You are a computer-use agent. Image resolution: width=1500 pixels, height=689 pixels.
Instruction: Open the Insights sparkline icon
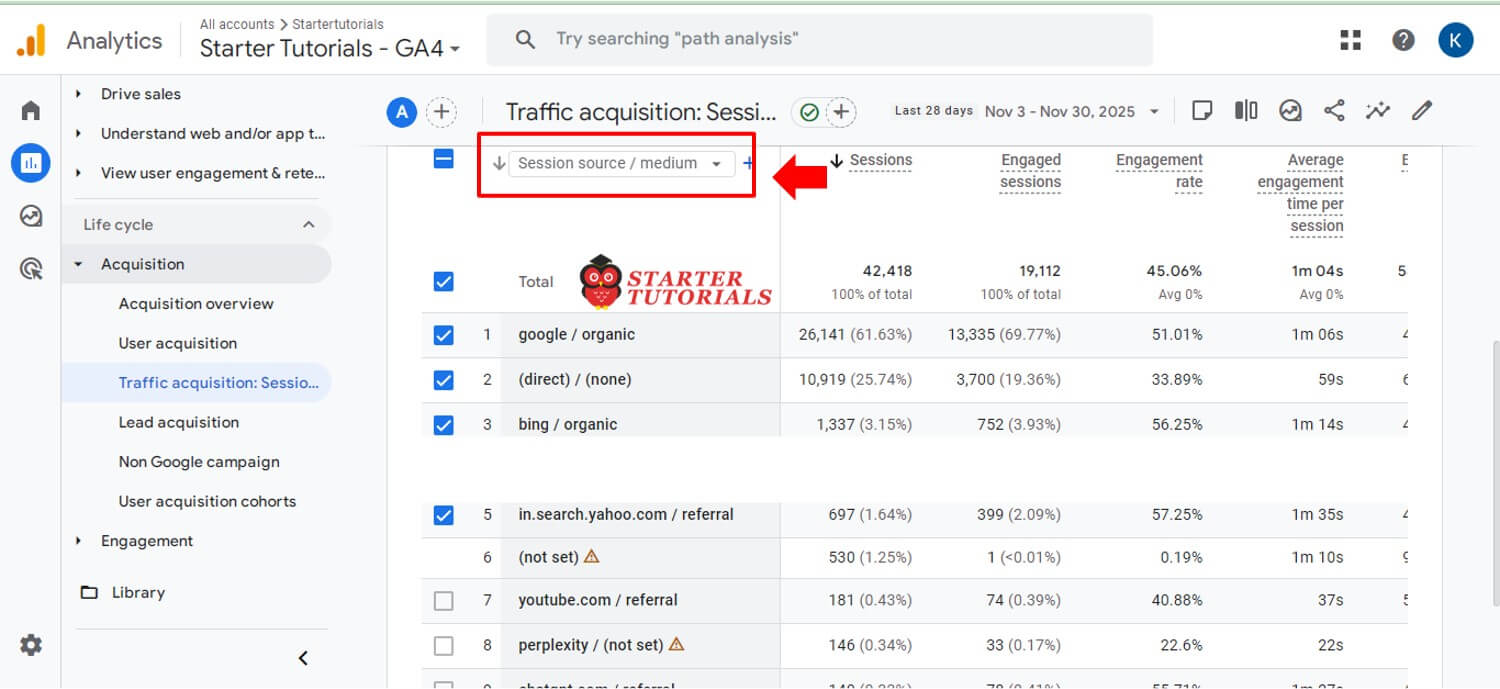coord(1378,111)
